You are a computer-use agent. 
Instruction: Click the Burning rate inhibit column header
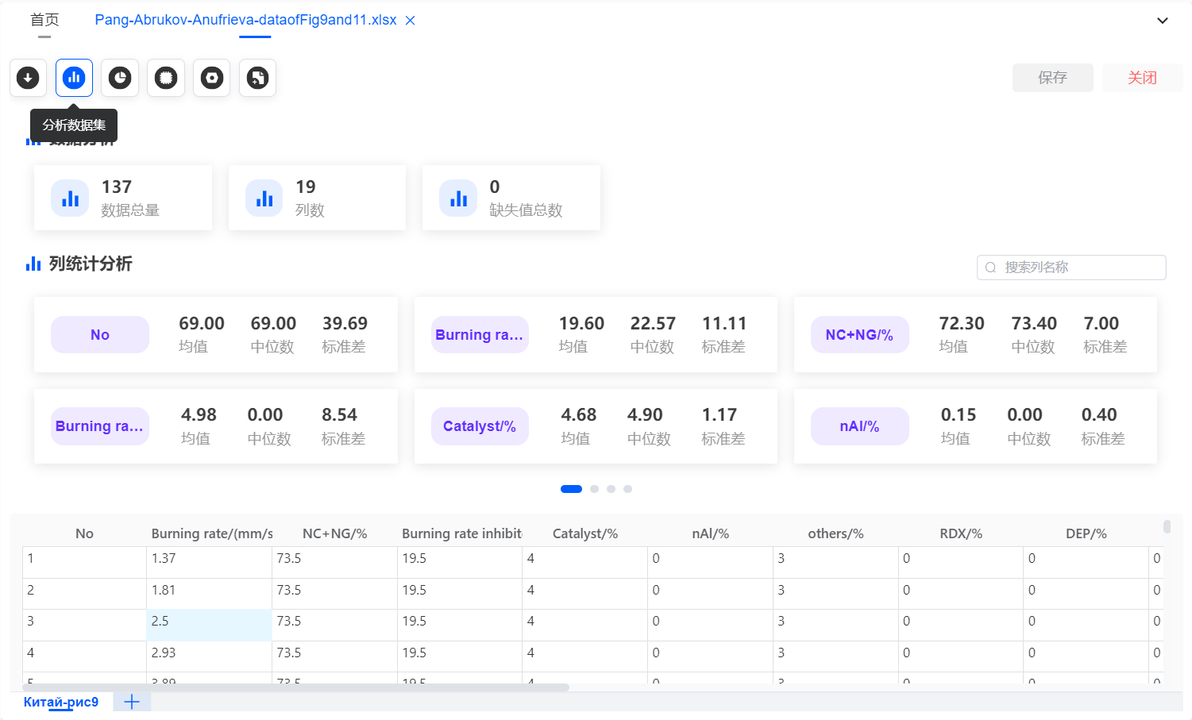(x=460, y=534)
